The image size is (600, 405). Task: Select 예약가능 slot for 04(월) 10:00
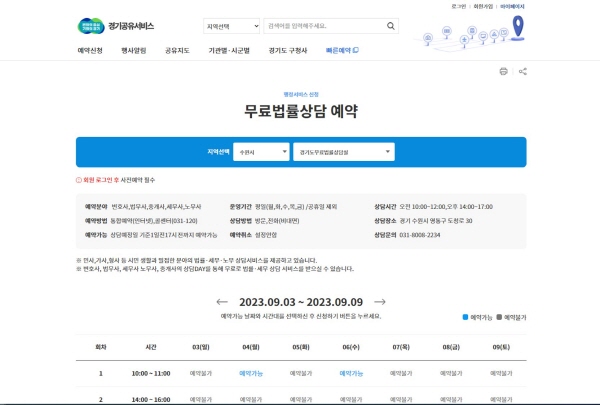point(251,373)
